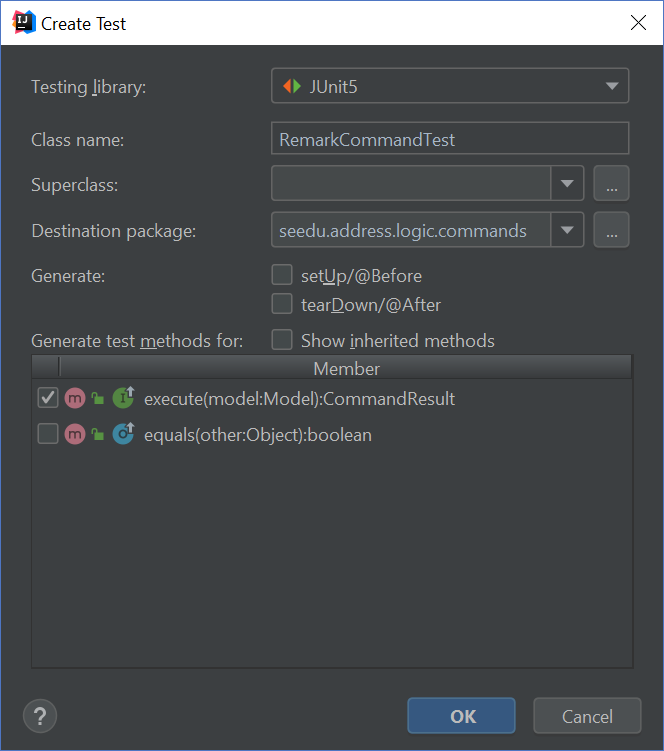Expand the Destination package dropdown arrow
This screenshot has width=664, height=751.
point(567,231)
